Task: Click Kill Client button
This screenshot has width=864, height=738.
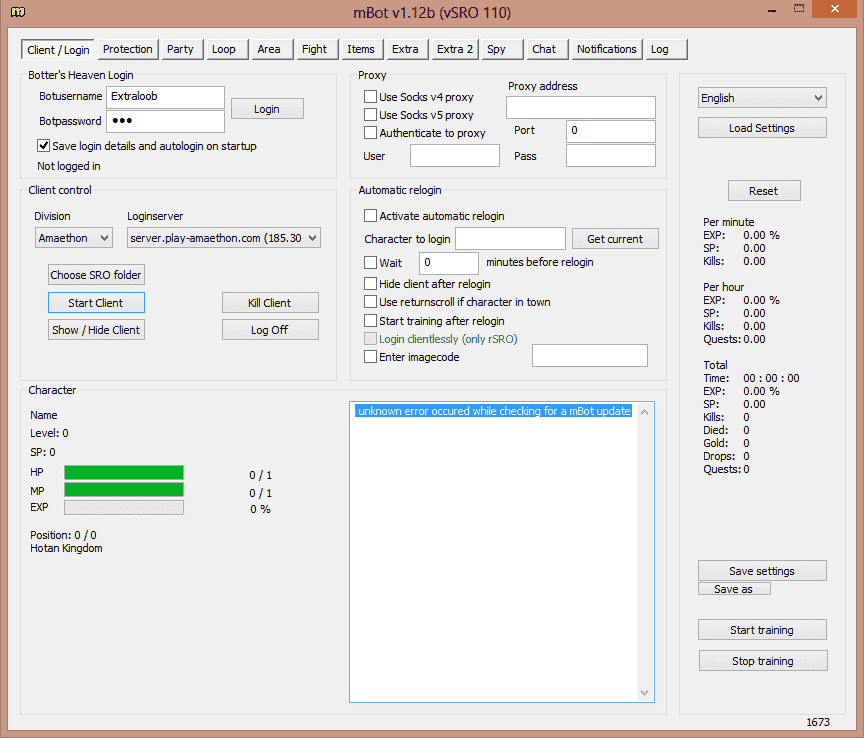Action: pos(270,303)
